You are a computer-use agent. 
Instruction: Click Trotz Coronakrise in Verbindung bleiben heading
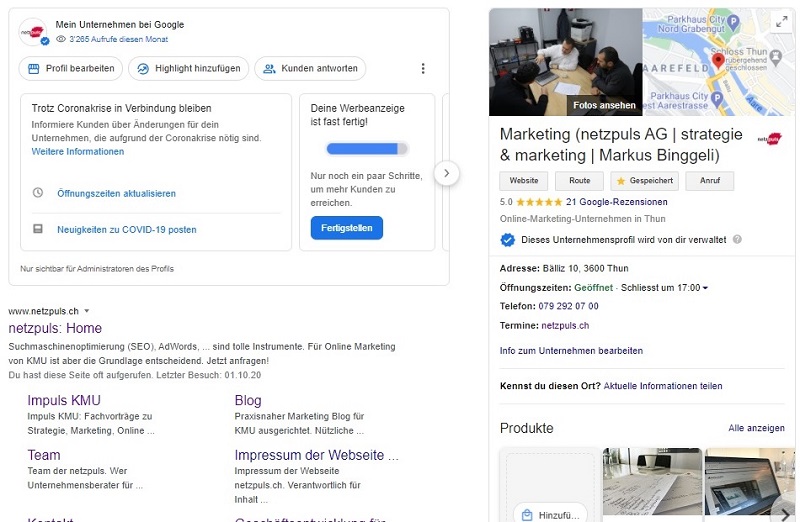tap(121, 108)
